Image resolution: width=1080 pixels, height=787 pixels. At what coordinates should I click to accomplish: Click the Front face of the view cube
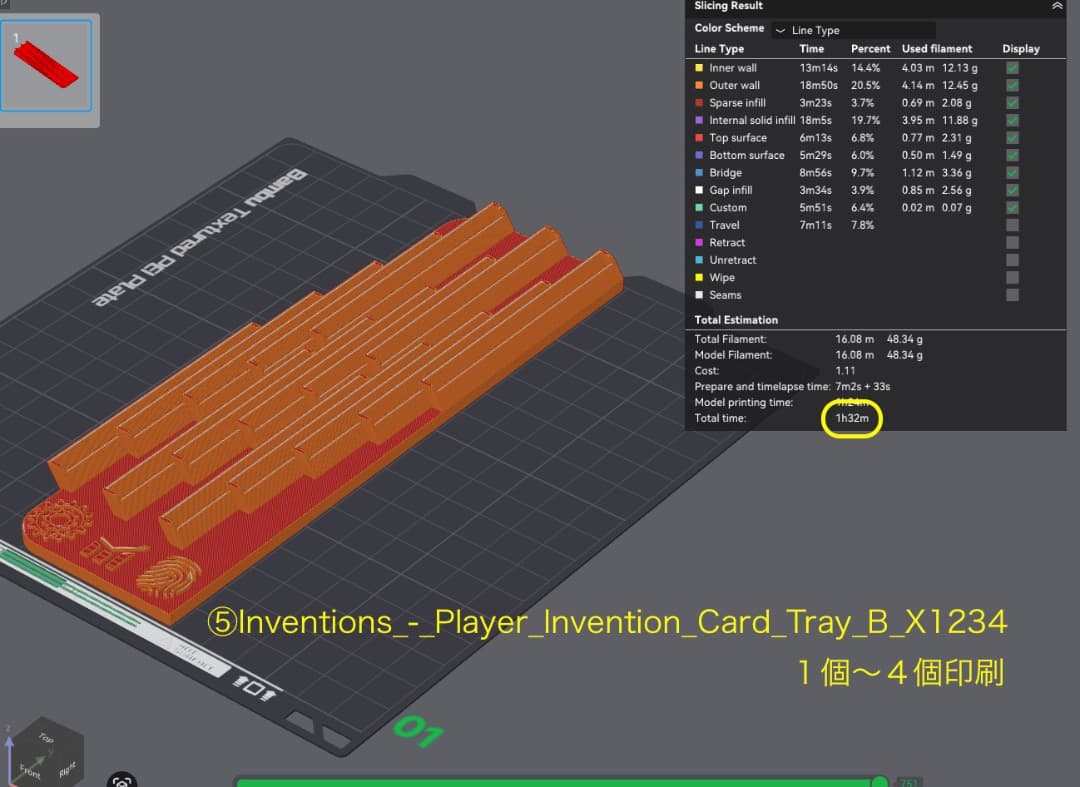tap(31, 768)
